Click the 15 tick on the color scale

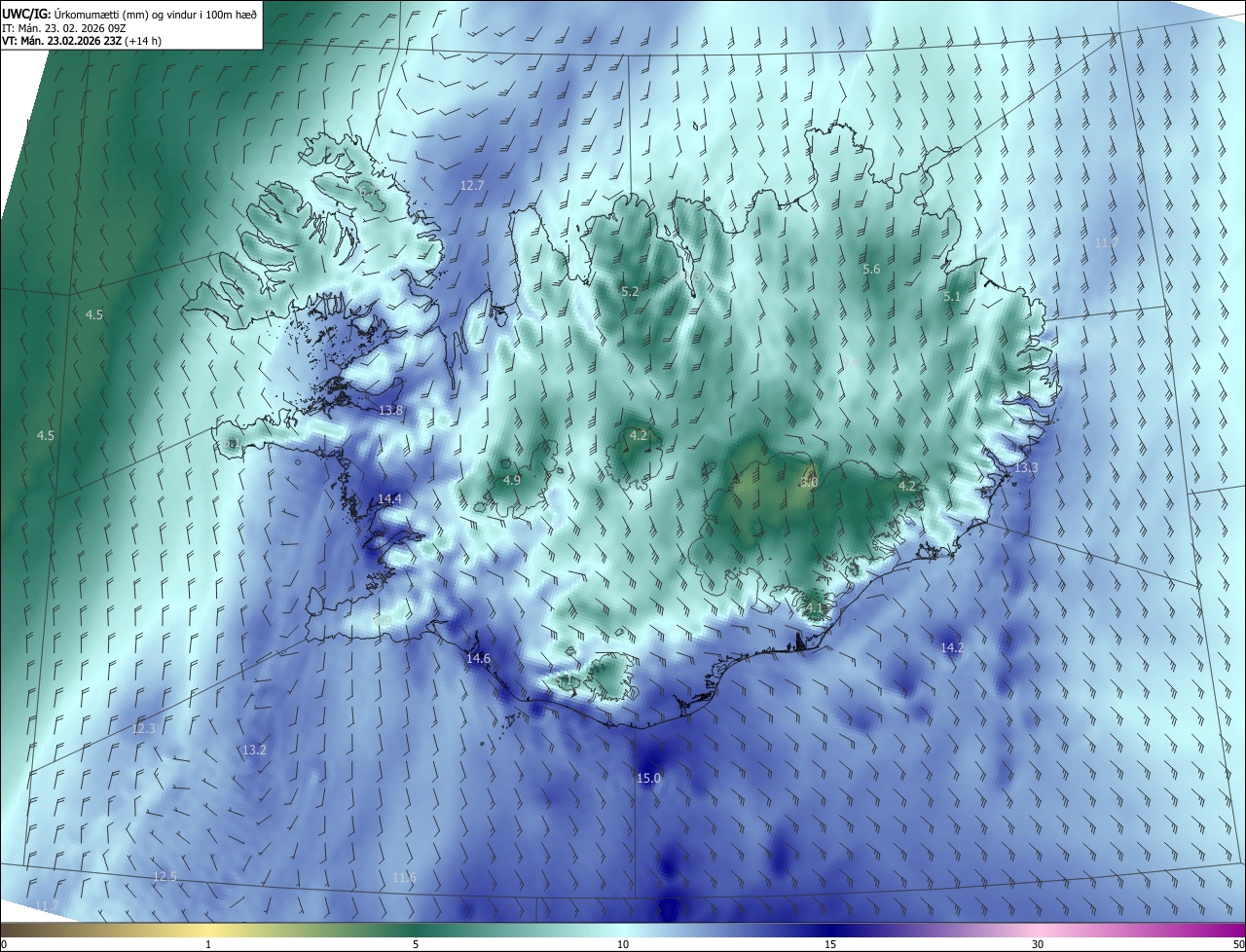click(x=830, y=944)
